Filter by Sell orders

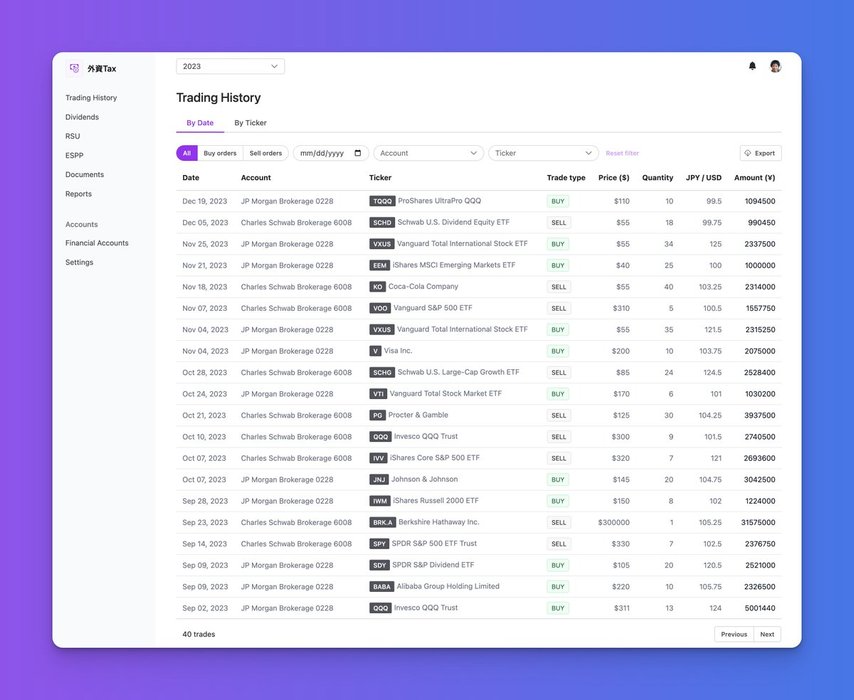[266, 153]
